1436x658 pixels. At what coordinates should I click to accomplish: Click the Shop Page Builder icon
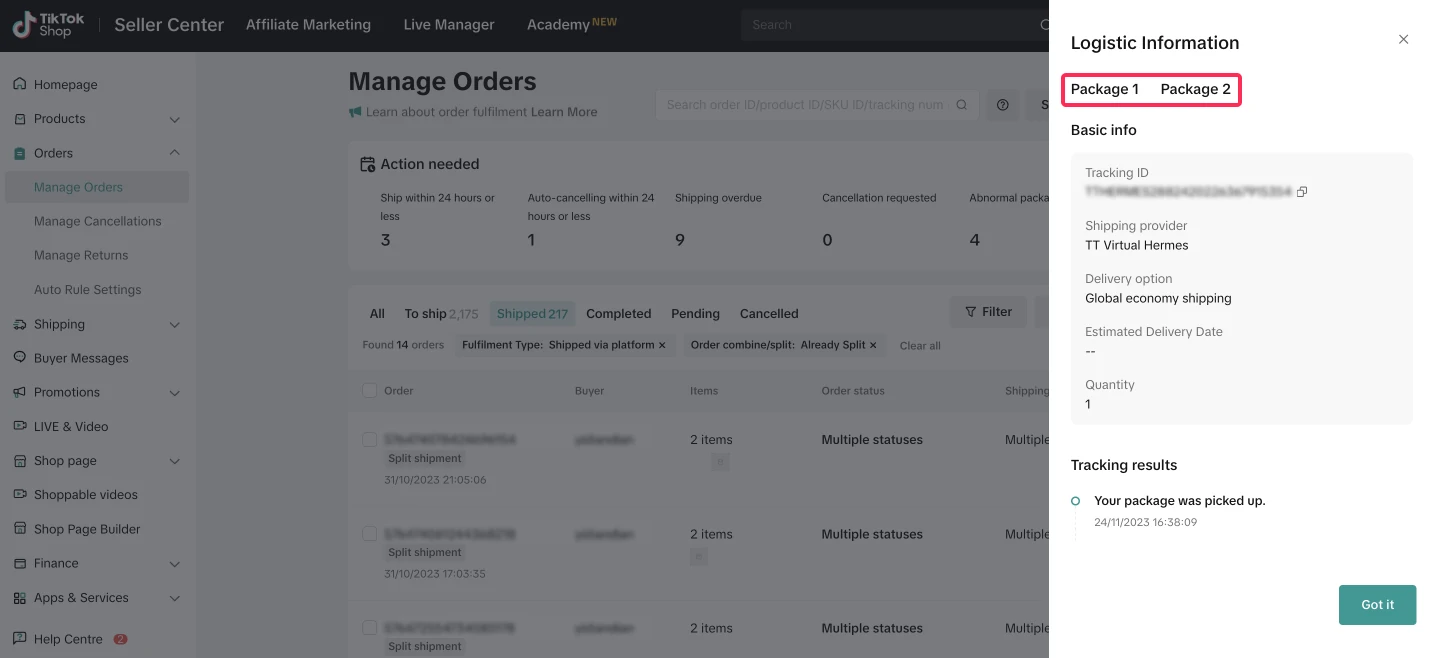coord(19,529)
